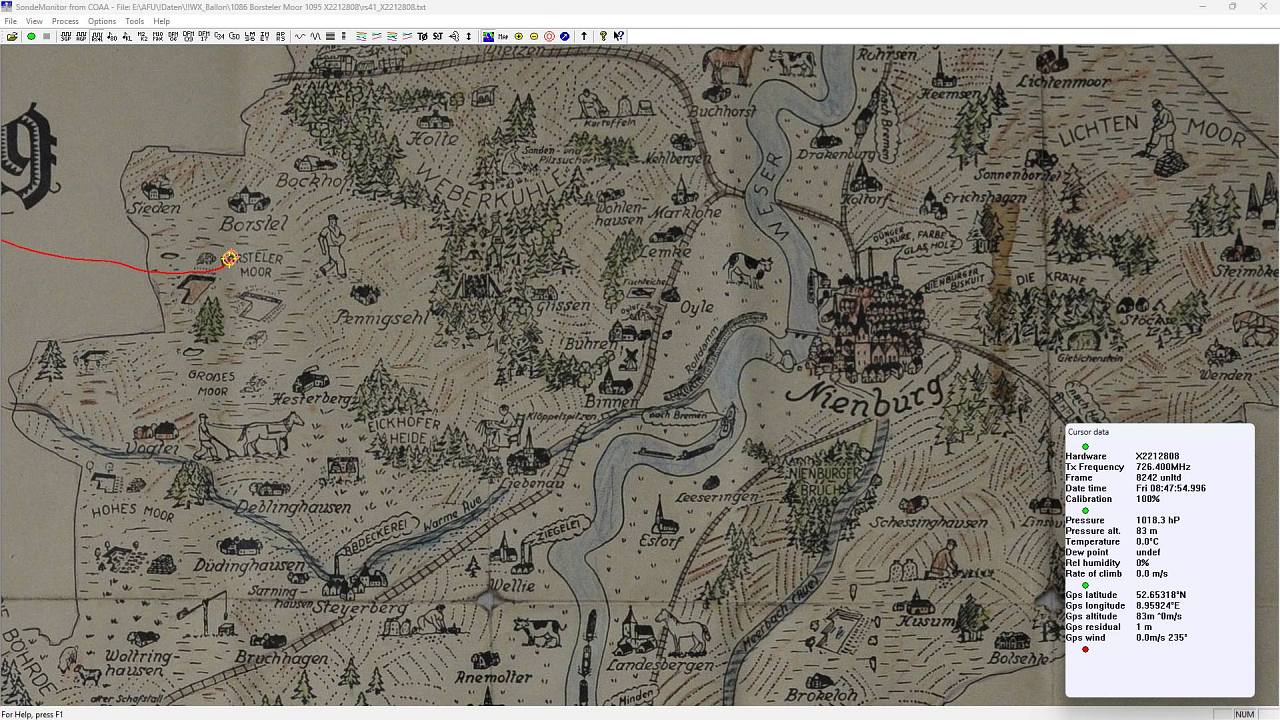
Task: Open the Process menu
Action: coord(65,21)
